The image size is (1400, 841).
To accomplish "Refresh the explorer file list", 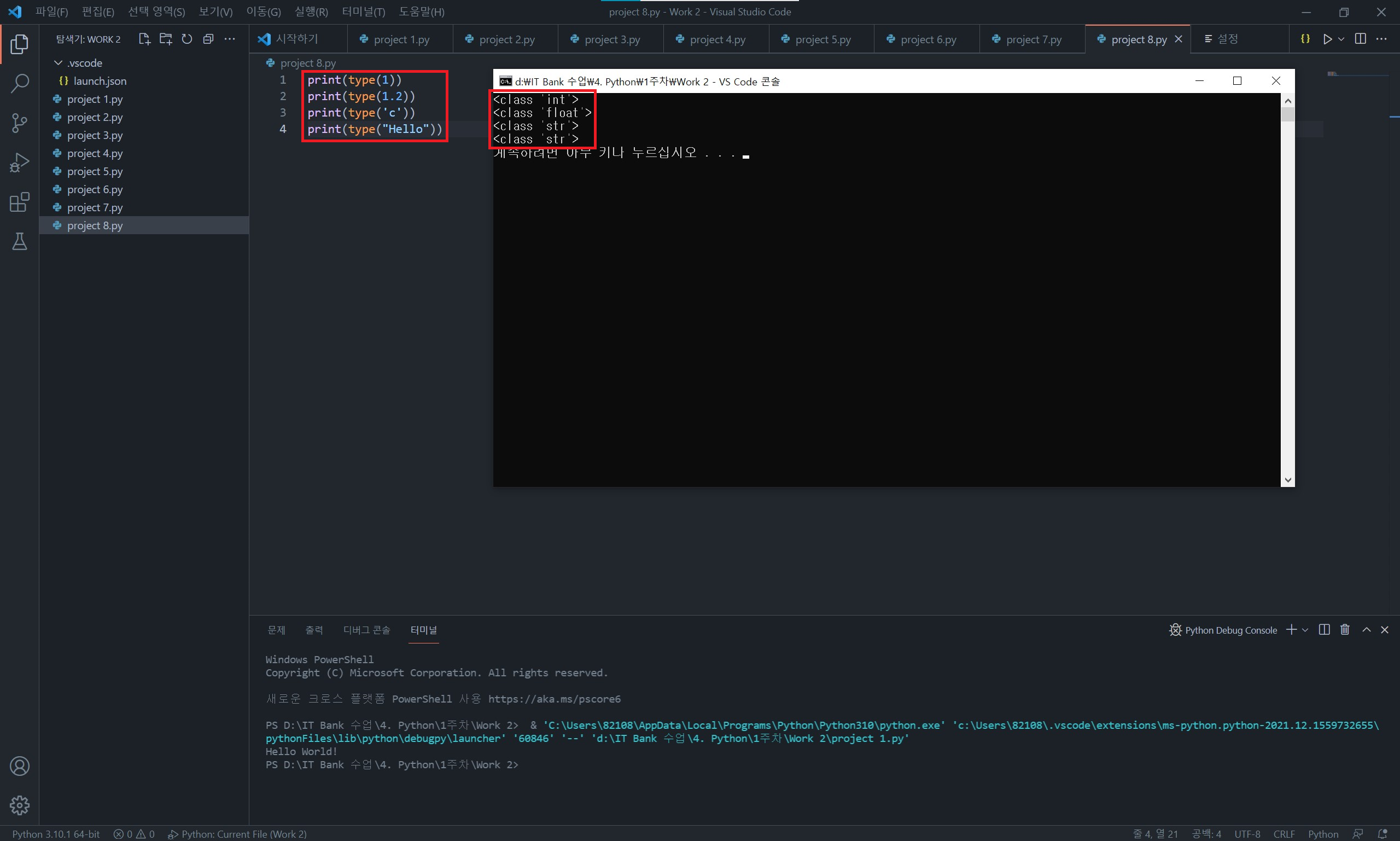I will (187, 39).
